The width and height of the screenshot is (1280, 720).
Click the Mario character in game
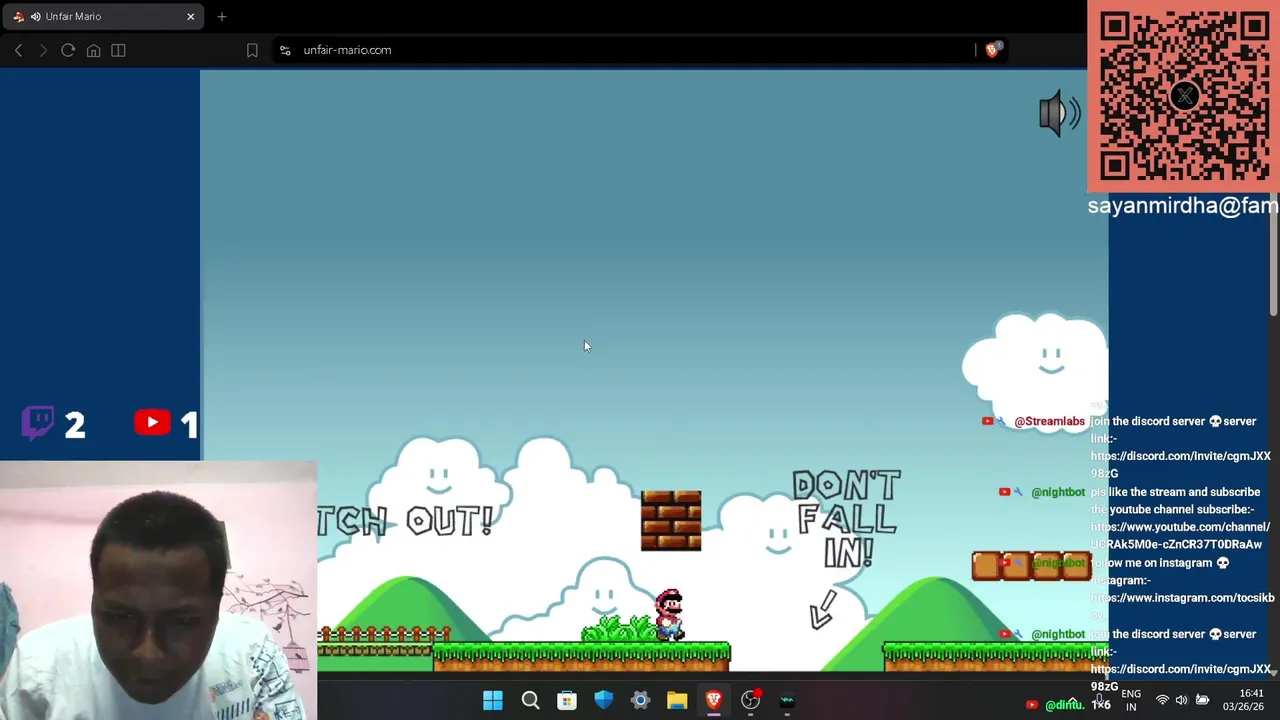669,614
